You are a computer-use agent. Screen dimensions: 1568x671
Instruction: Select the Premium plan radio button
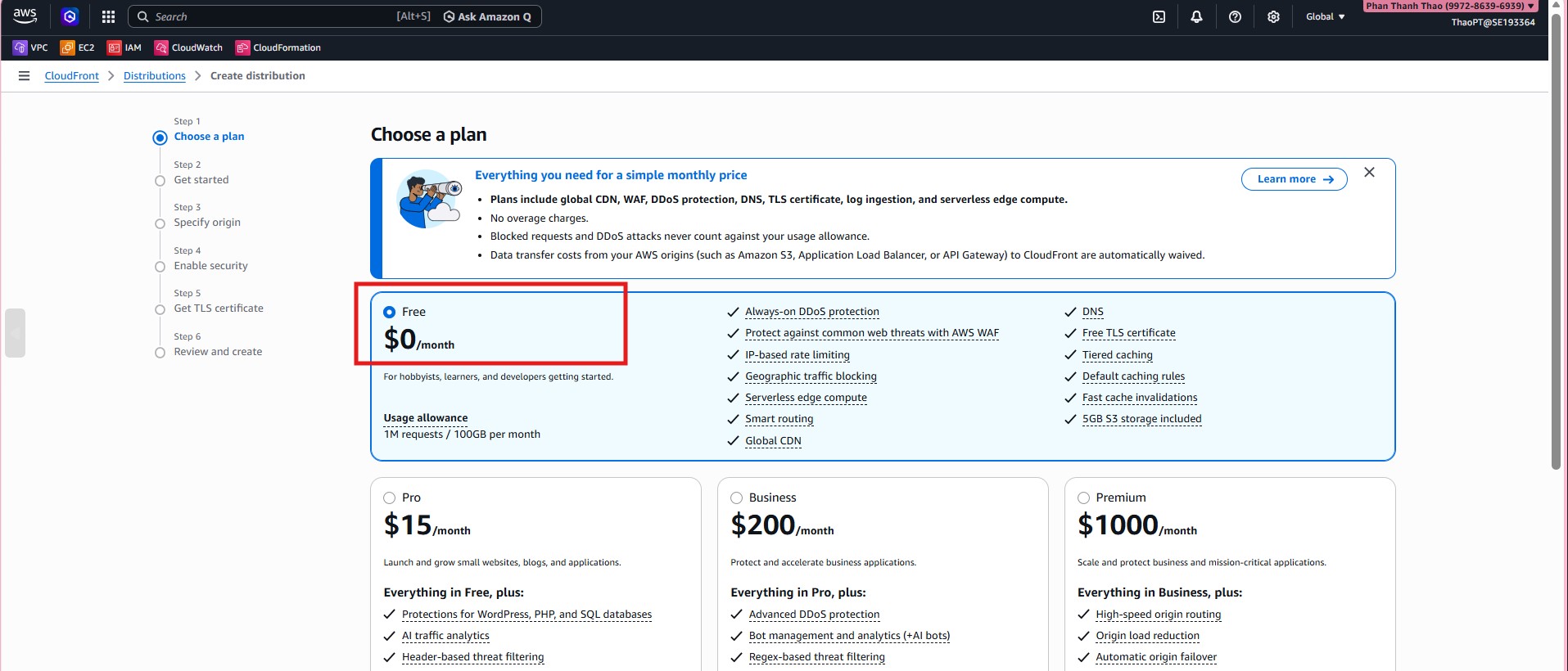1083,498
